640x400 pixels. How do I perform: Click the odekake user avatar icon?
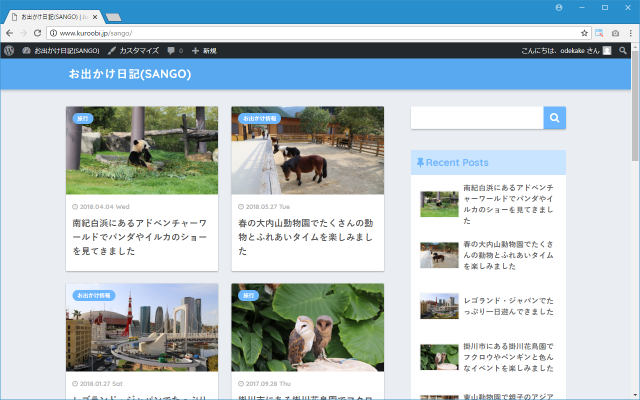pos(607,50)
